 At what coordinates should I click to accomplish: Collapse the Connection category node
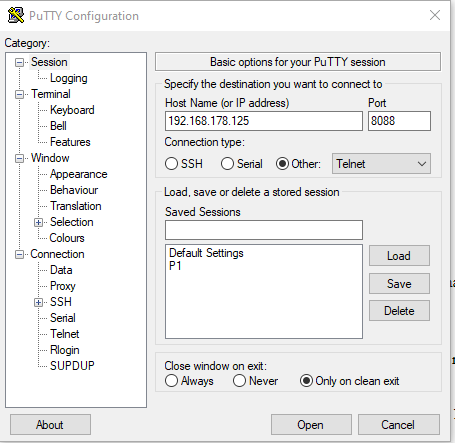pyautogui.click(x=19, y=254)
